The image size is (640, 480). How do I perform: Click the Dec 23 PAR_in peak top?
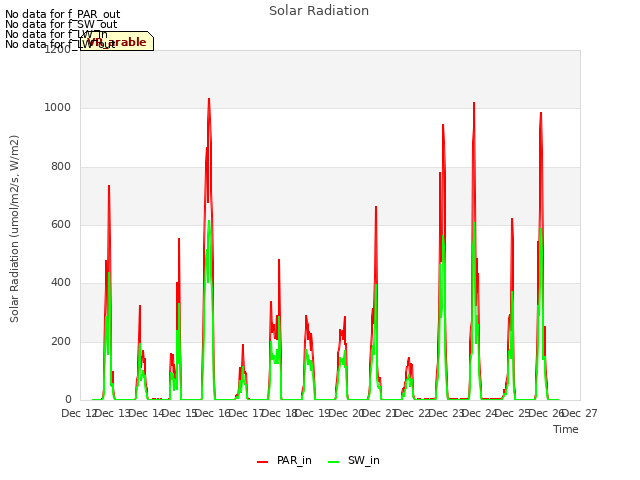click(x=443, y=125)
